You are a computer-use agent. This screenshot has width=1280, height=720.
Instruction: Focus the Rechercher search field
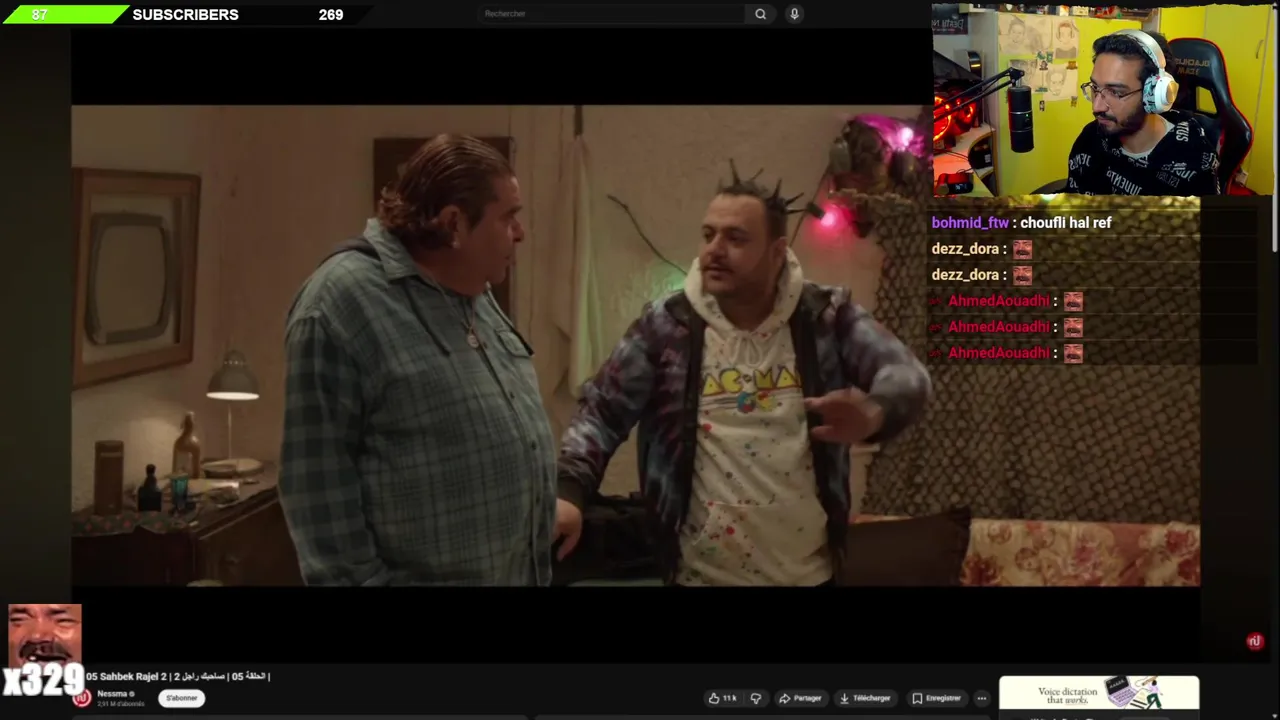612,14
